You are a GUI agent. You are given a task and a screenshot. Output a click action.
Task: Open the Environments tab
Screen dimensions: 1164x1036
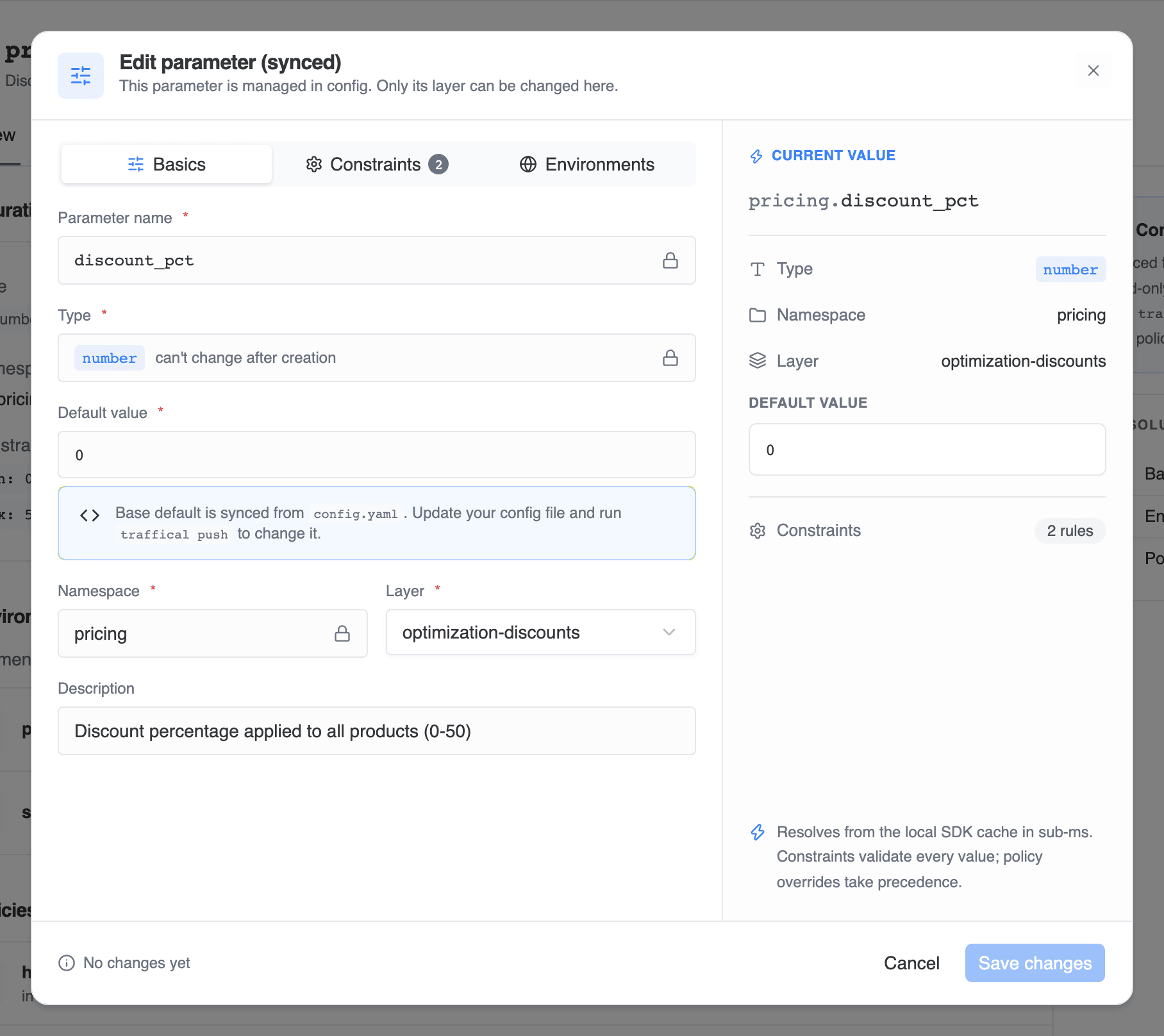click(x=586, y=164)
